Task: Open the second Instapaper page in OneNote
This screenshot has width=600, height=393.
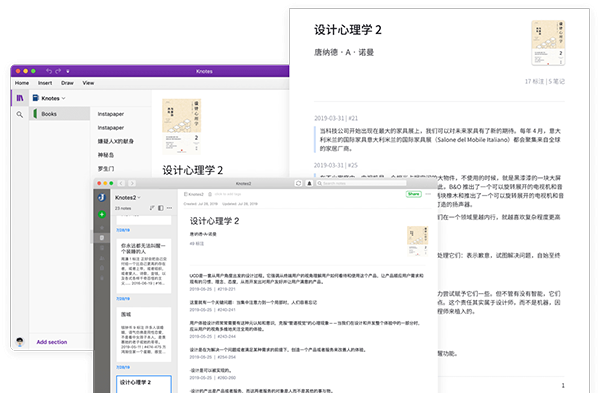Action: pyautogui.click(x=111, y=128)
